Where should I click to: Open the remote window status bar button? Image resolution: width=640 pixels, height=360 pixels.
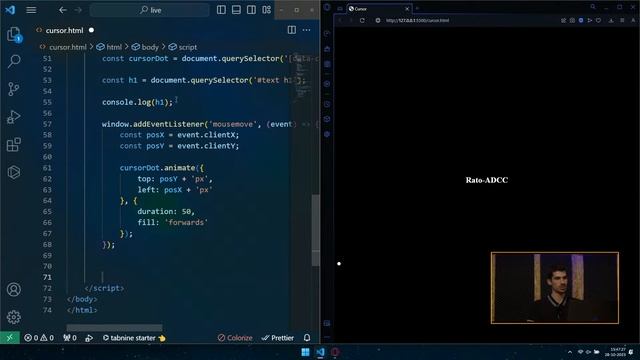tap(10, 338)
